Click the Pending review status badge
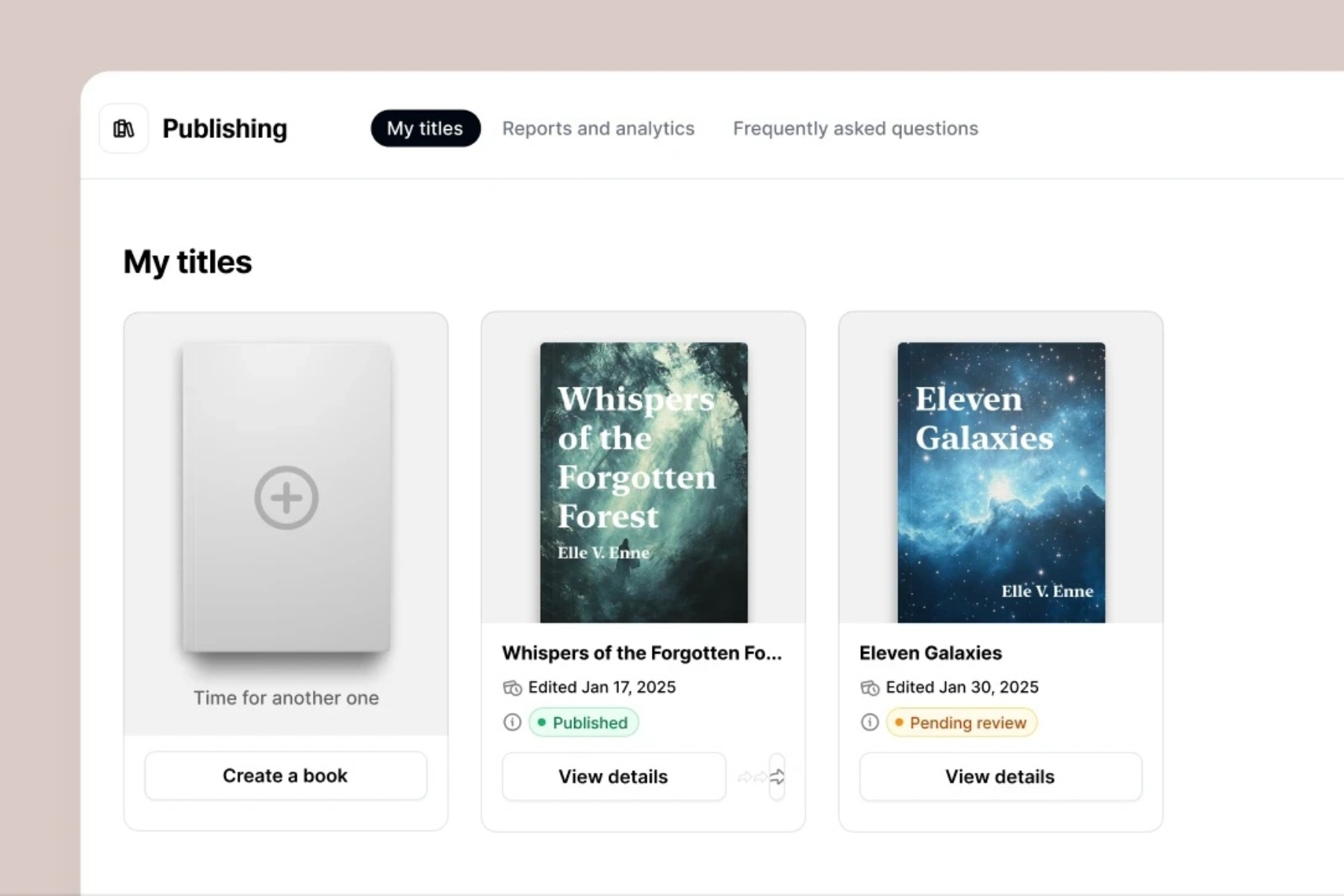The image size is (1344, 896). (x=962, y=722)
